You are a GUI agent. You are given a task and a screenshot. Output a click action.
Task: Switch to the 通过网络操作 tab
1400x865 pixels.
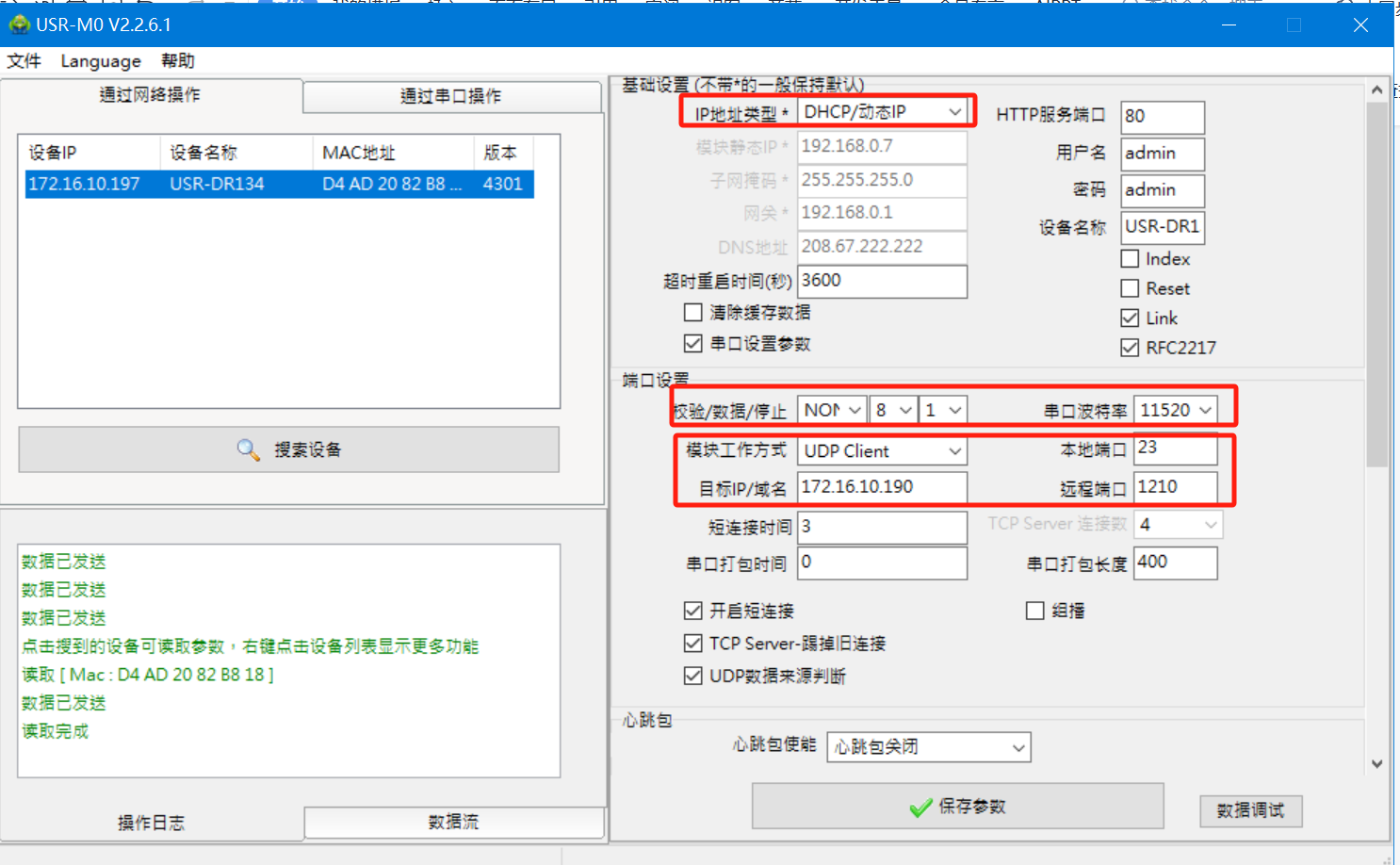pyautogui.click(x=151, y=95)
